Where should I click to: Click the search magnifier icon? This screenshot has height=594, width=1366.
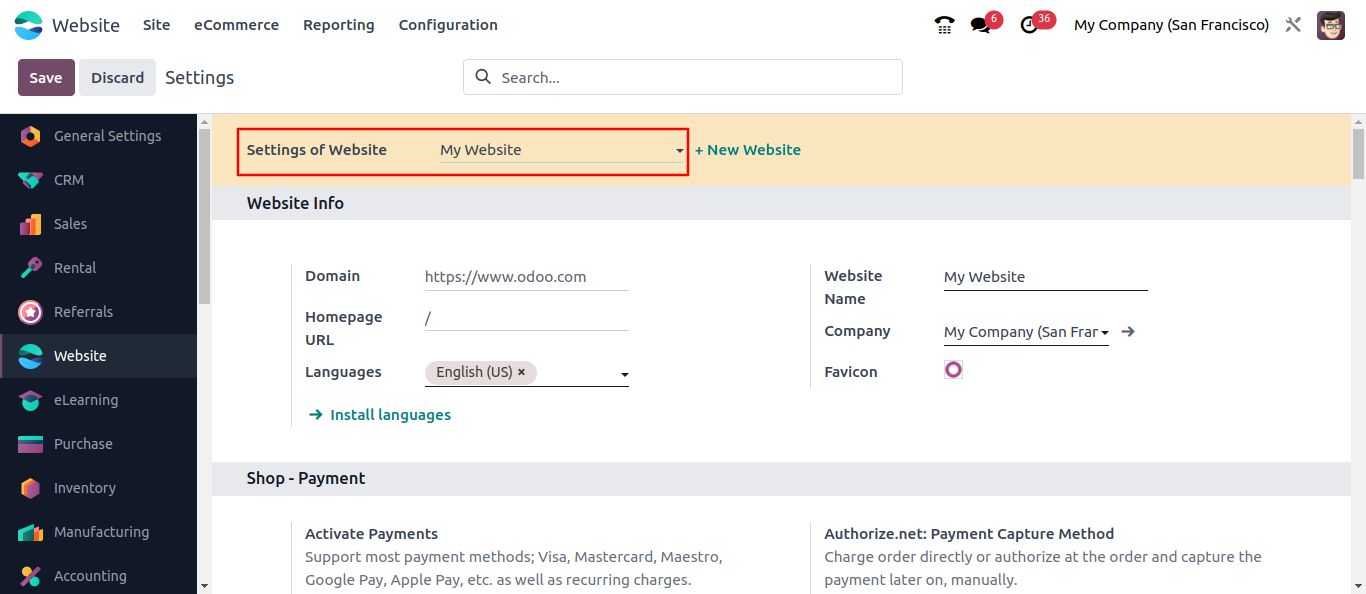[483, 77]
